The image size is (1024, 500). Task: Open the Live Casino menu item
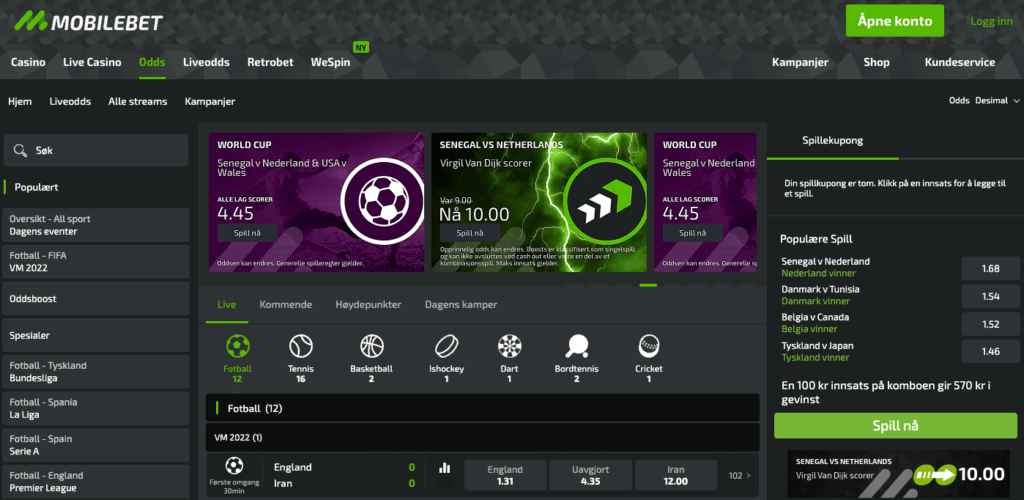pyautogui.click(x=92, y=63)
